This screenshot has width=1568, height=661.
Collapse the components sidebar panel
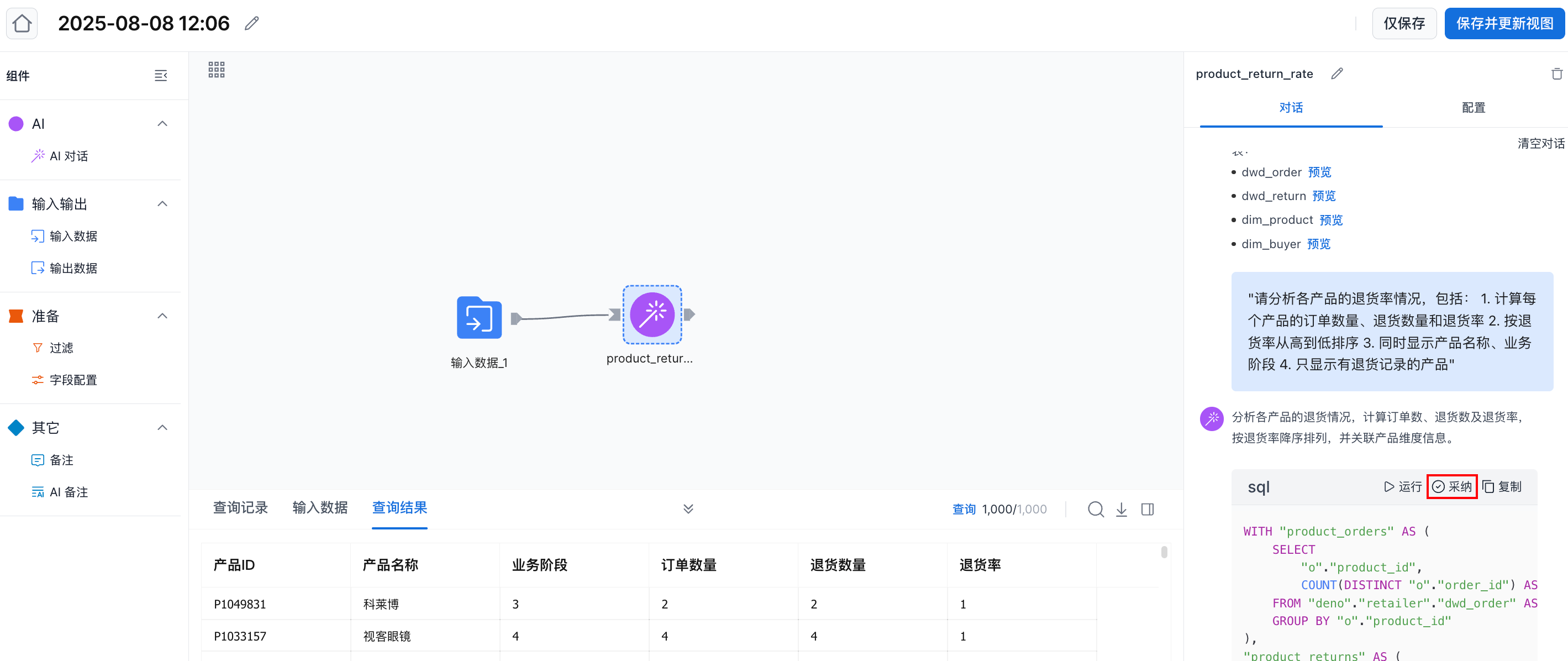point(161,76)
